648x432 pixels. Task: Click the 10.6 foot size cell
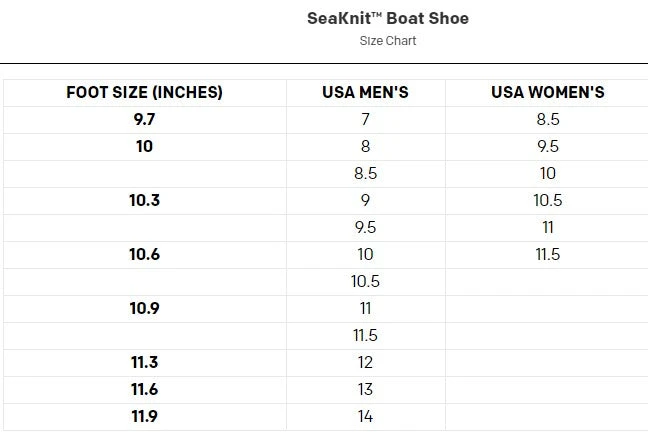pyautogui.click(x=144, y=254)
